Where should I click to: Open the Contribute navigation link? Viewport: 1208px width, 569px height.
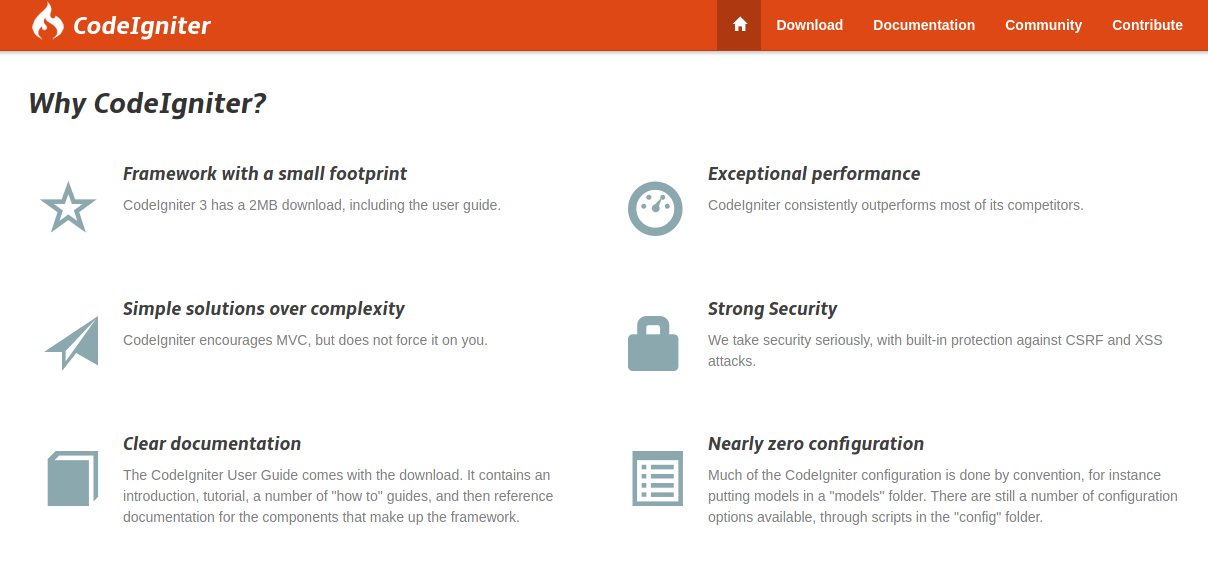pos(1147,25)
